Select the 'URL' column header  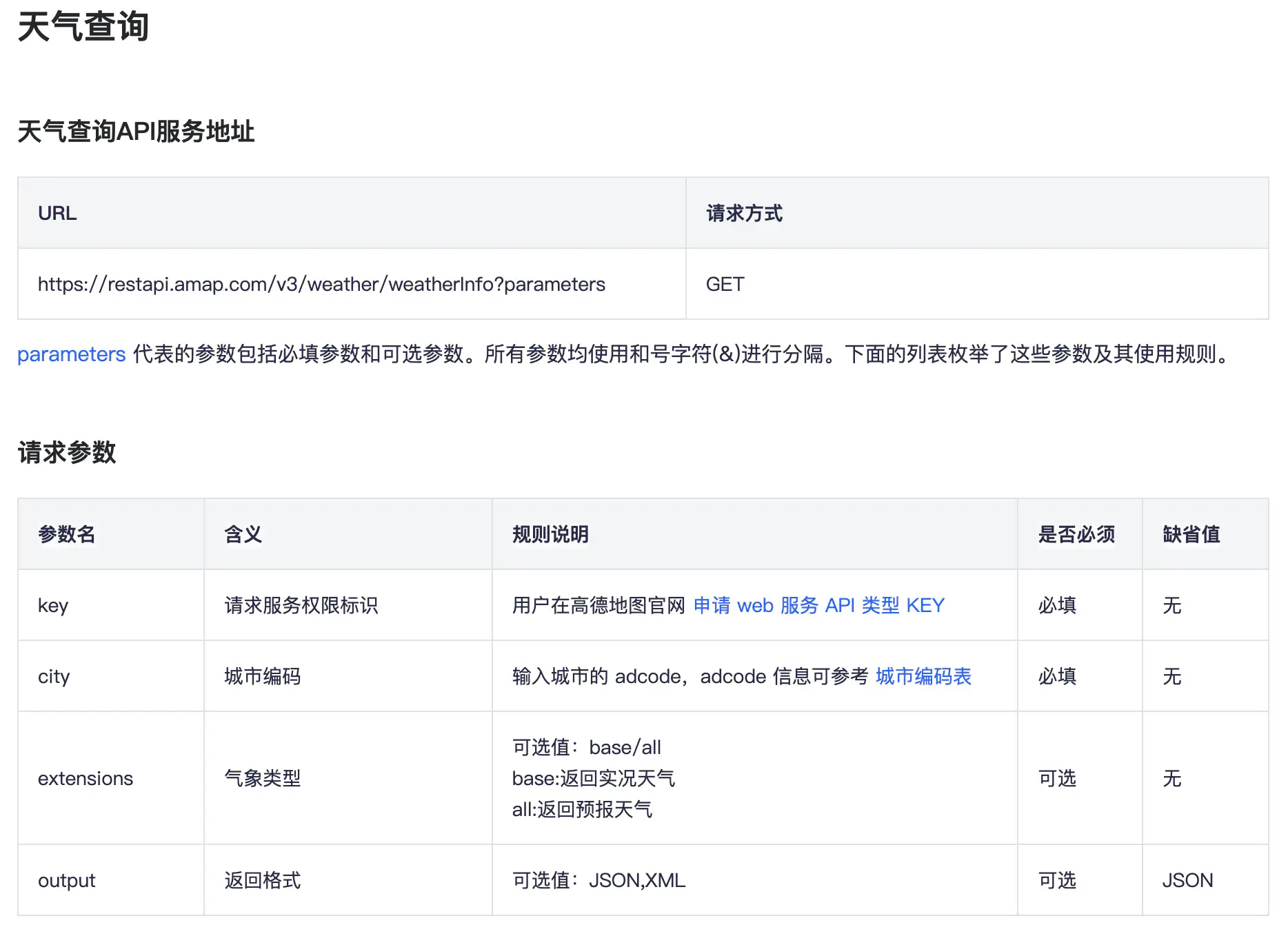(352, 213)
